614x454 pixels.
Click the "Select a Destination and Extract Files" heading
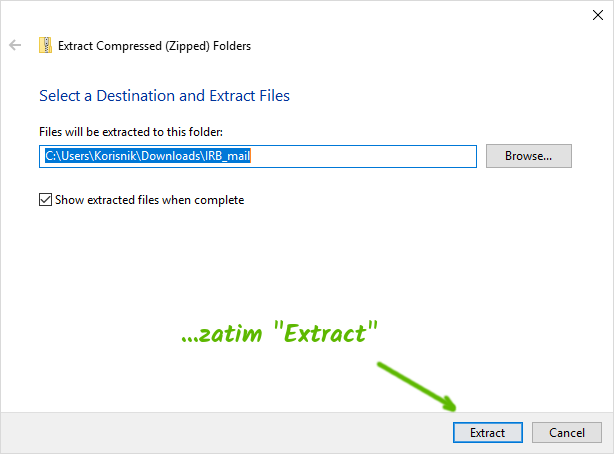[x=164, y=96]
